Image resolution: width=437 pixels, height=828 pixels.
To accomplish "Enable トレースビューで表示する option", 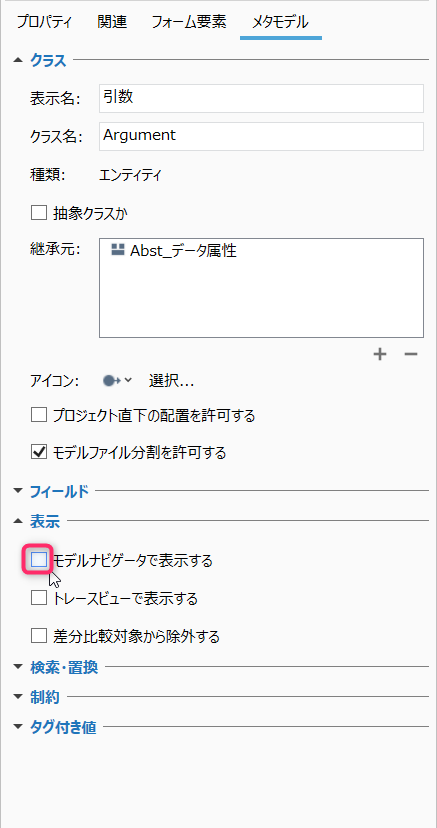I will [x=39, y=598].
